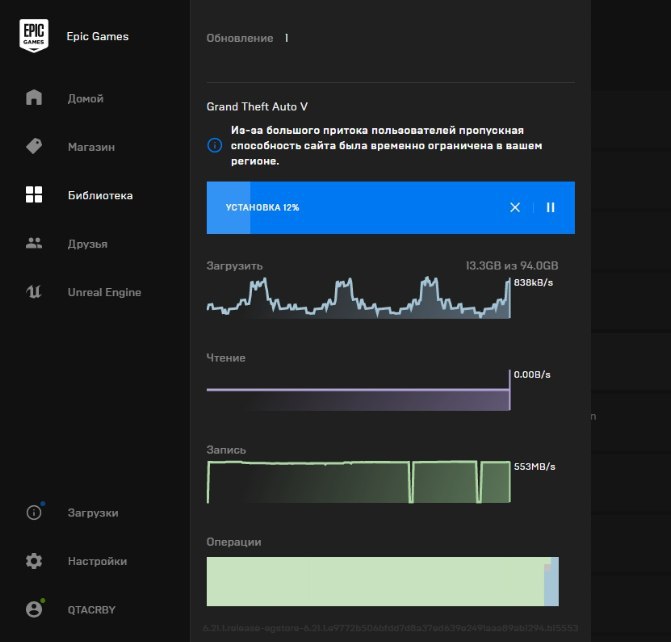The height and width of the screenshot is (642, 671).
Task: Open the QTACRBY account link
Action: coord(92,609)
